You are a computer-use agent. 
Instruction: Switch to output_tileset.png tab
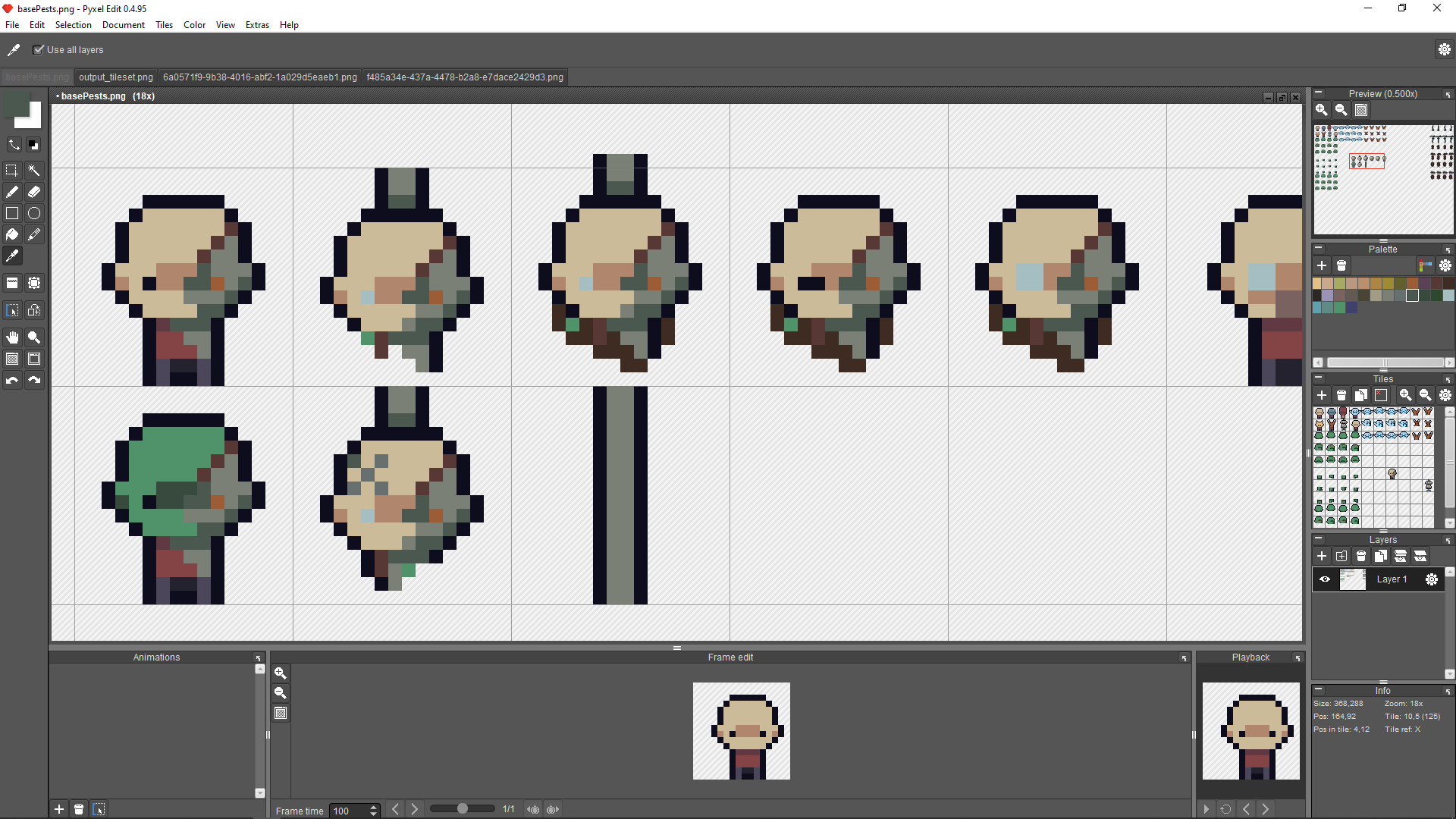(116, 77)
